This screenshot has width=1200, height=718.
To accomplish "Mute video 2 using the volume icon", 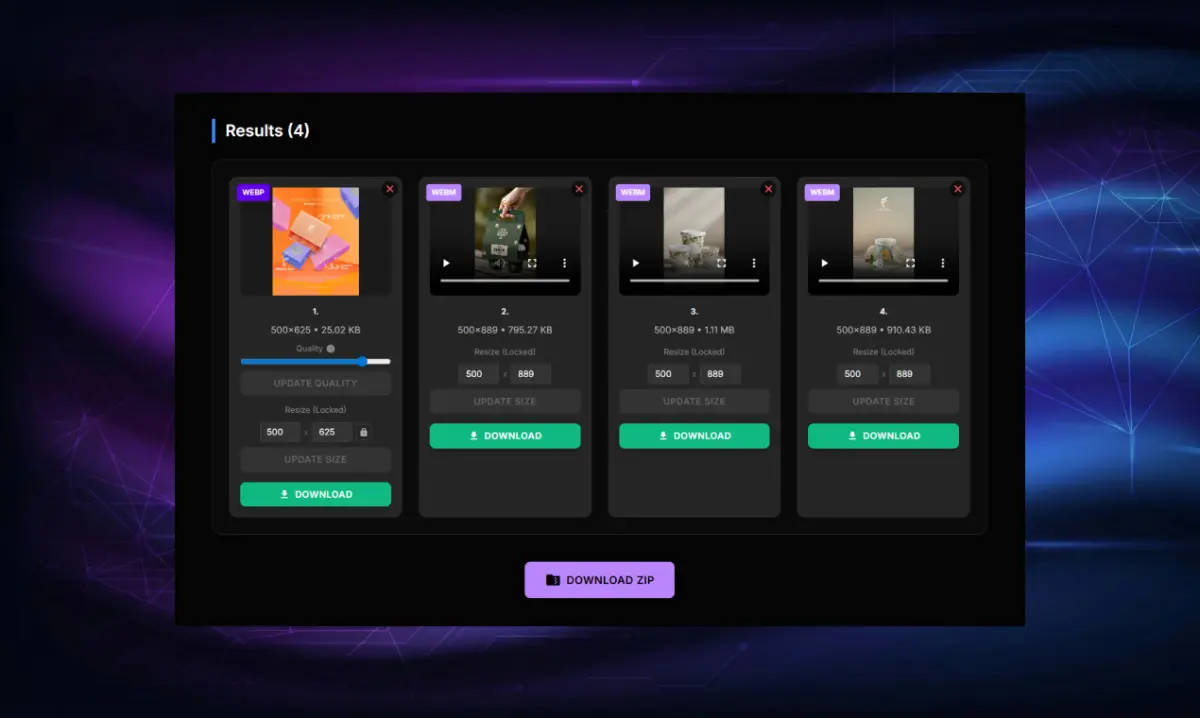I will coord(499,262).
